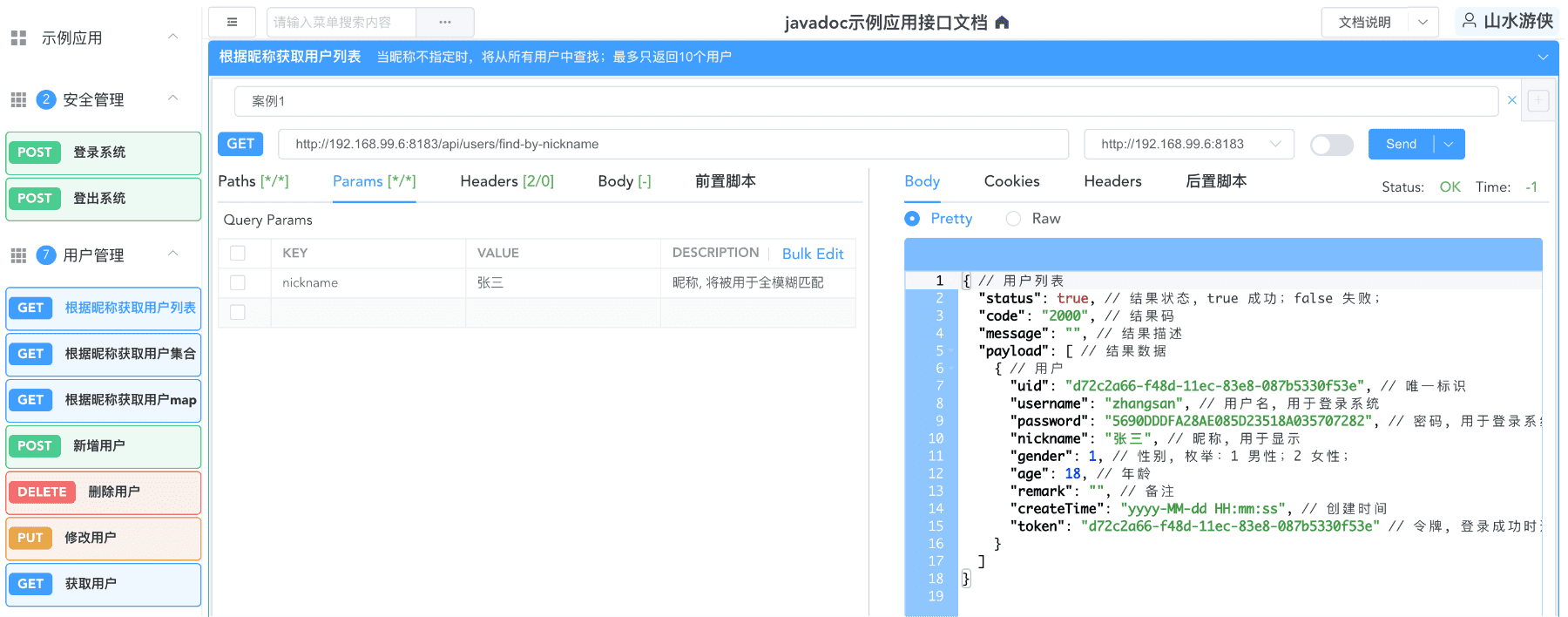Collapse the 安全管理 menu group
The width and height of the screenshot is (1568, 617).
click(x=172, y=98)
